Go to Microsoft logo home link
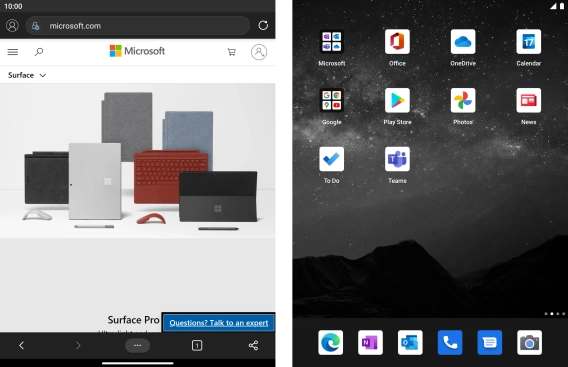This screenshot has width=568, height=367. pos(137,51)
